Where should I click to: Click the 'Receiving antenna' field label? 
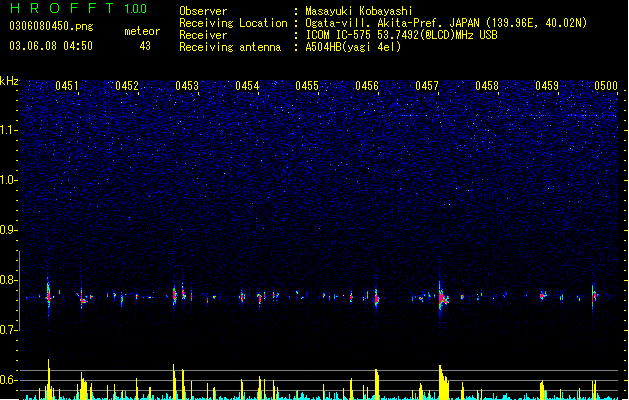click(230, 47)
